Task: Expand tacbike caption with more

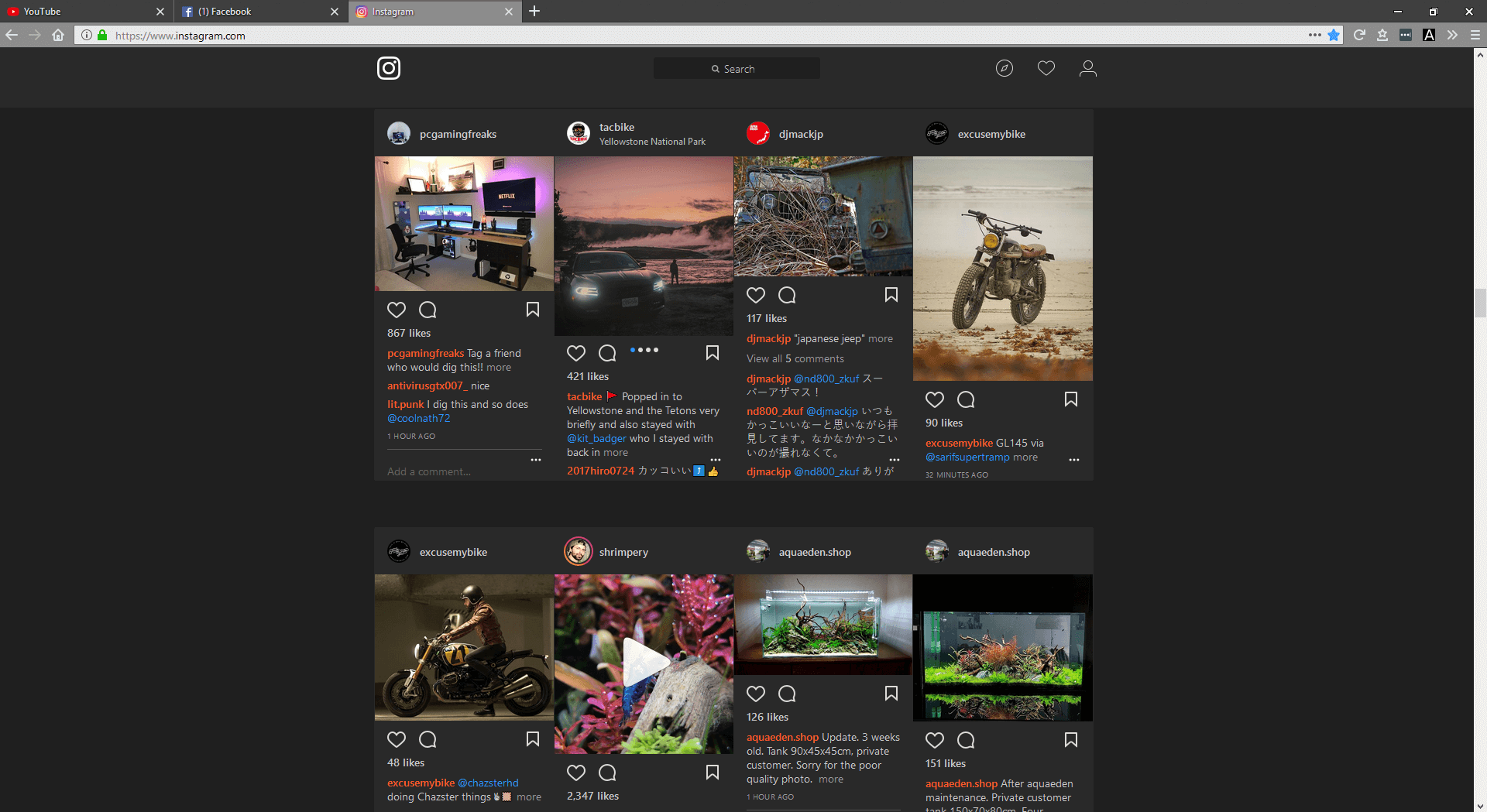Action: click(616, 453)
